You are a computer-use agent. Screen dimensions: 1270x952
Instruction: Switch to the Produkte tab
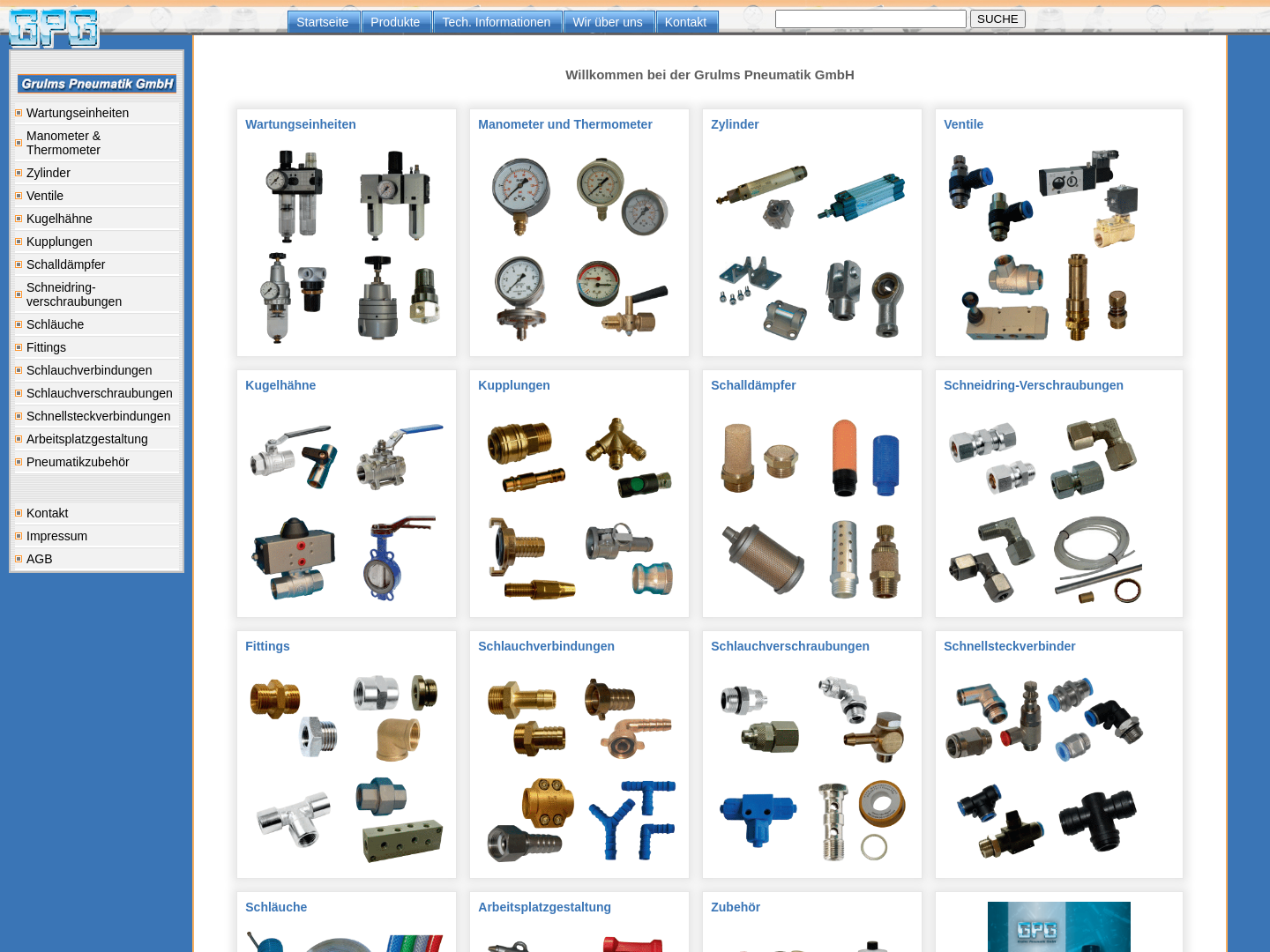[395, 22]
